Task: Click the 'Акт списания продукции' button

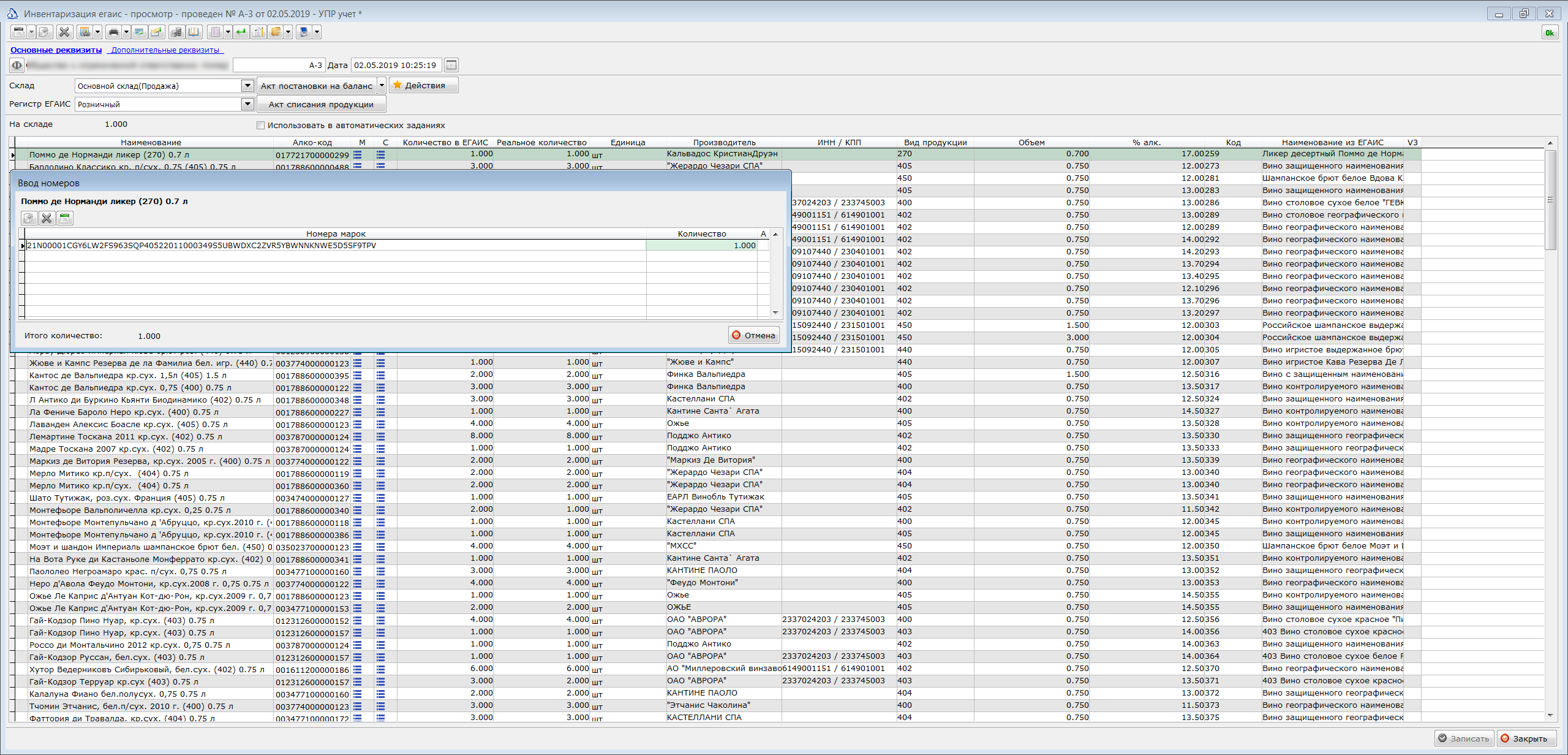Action: click(x=322, y=104)
